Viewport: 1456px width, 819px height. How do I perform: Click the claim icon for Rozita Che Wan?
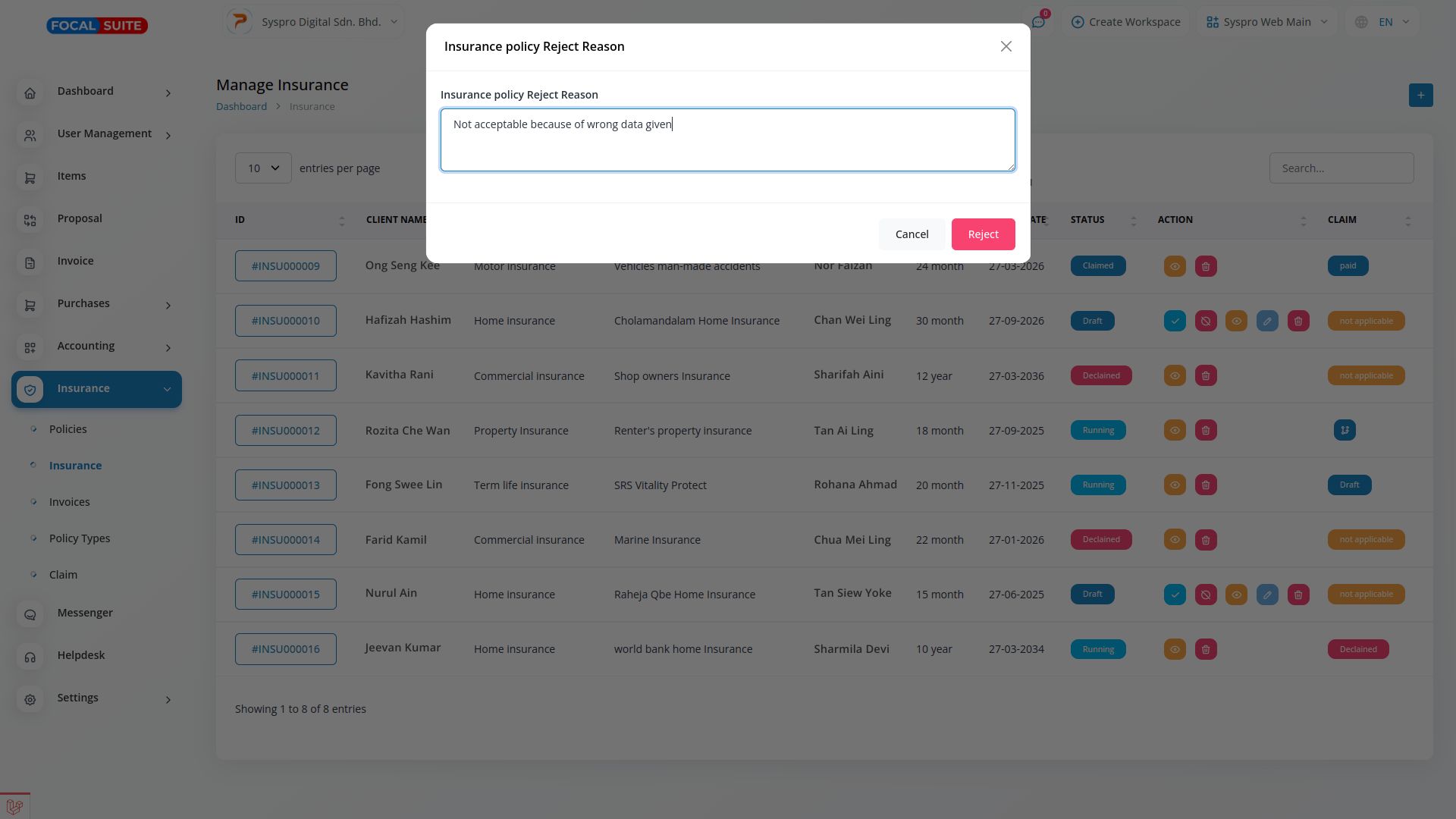pyautogui.click(x=1345, y=431)
